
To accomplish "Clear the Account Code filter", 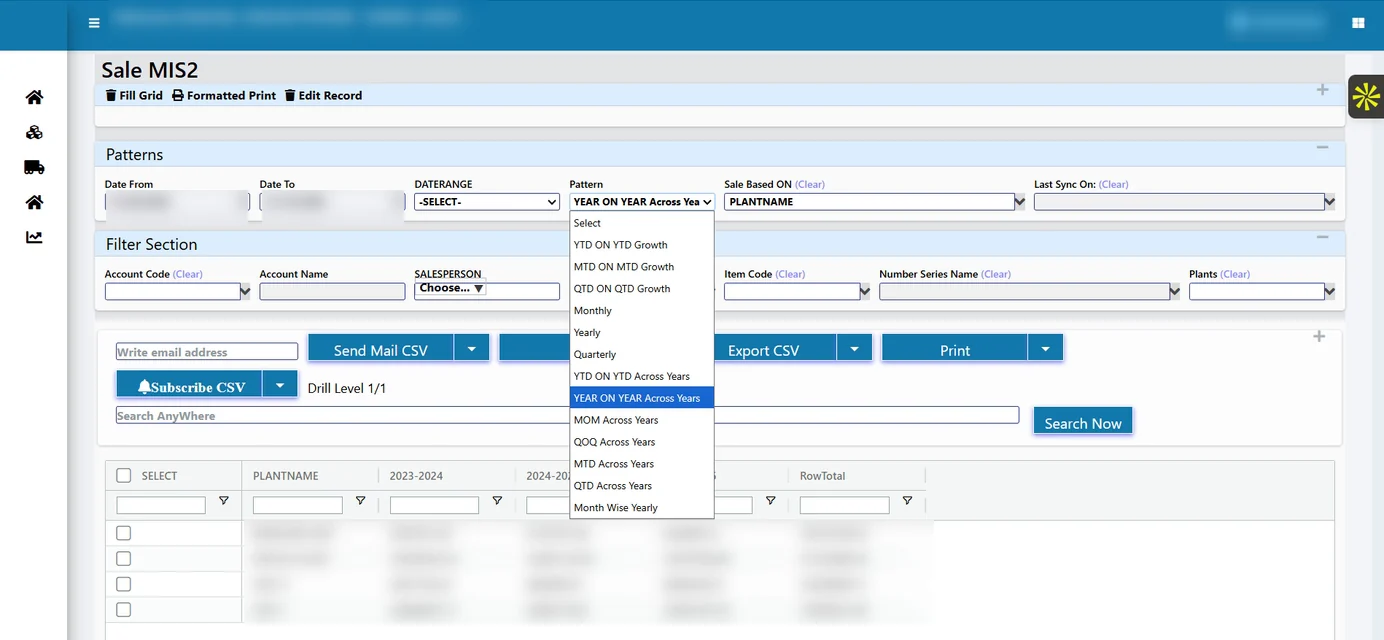I will click(x=188, y=274).
